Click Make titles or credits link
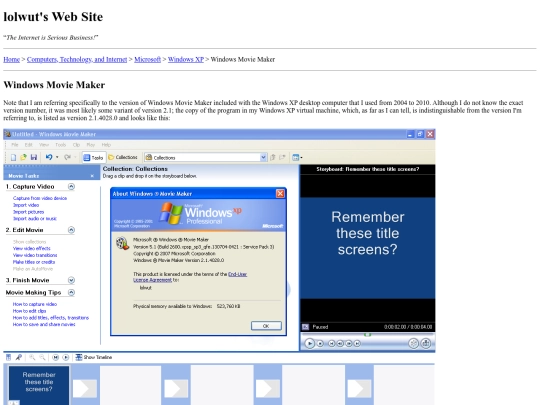 34,262
